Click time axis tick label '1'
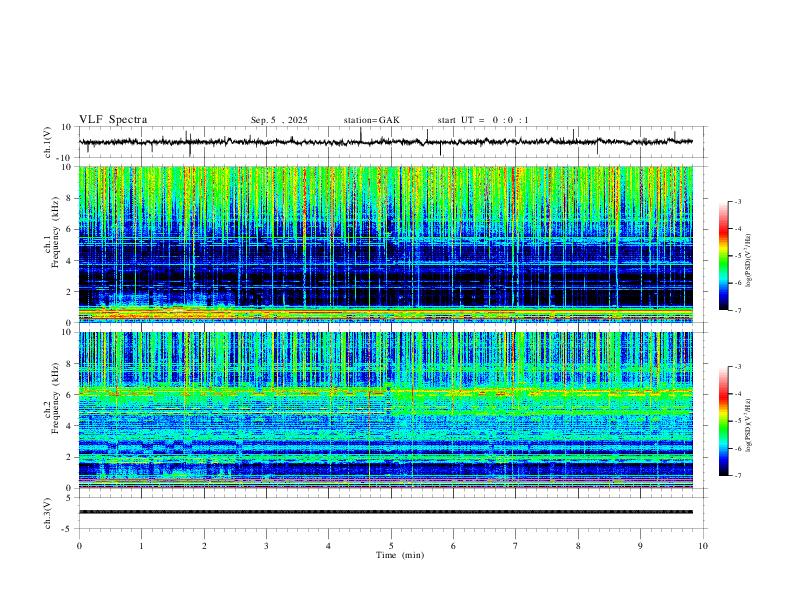The width and height of the screenshot is (792, 612). (x=141, y=546)
